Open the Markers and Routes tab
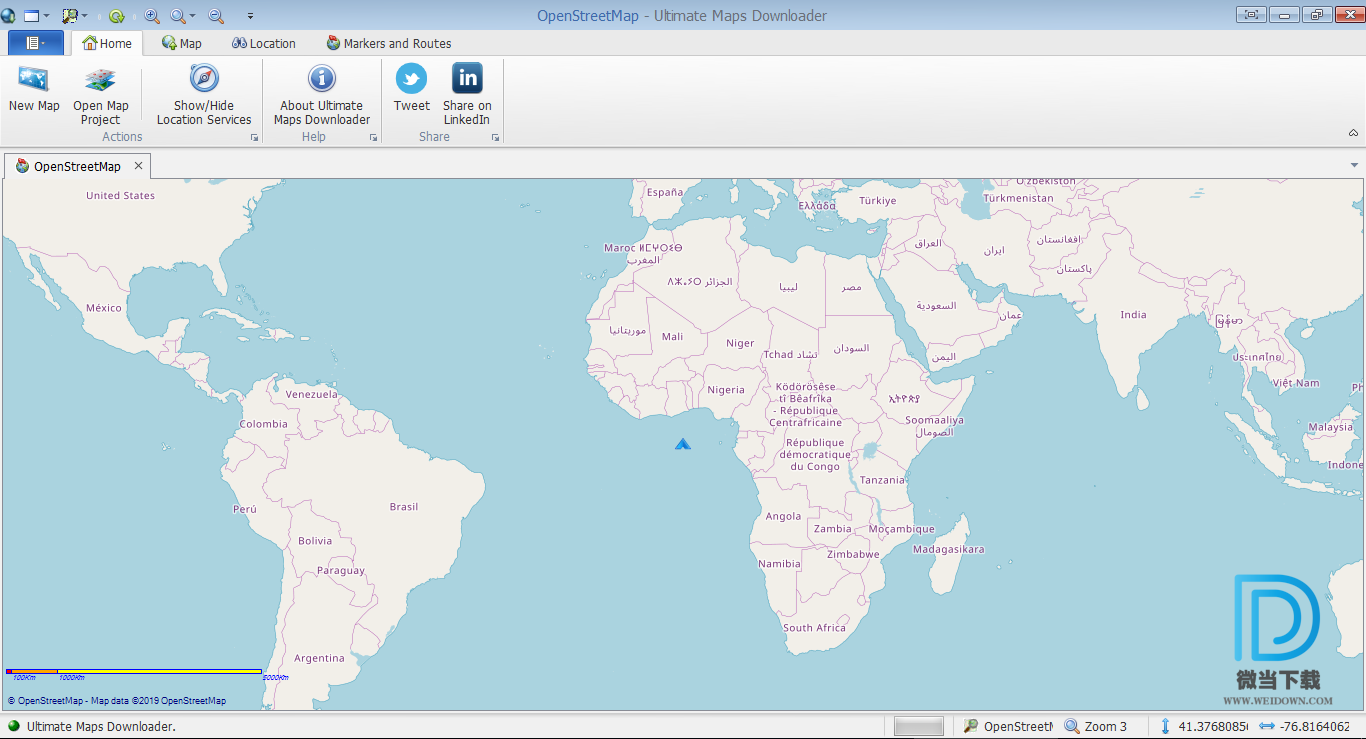The height and width of the screenshot is (739, 1366). point(389,43)
